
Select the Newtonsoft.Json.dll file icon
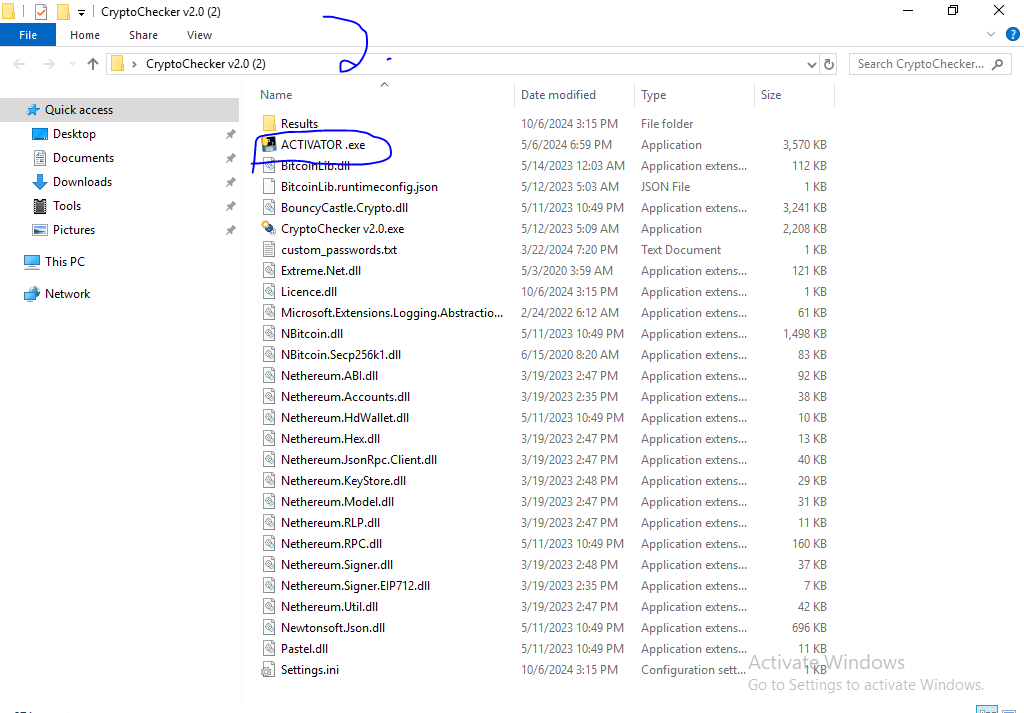coord(268,628)
